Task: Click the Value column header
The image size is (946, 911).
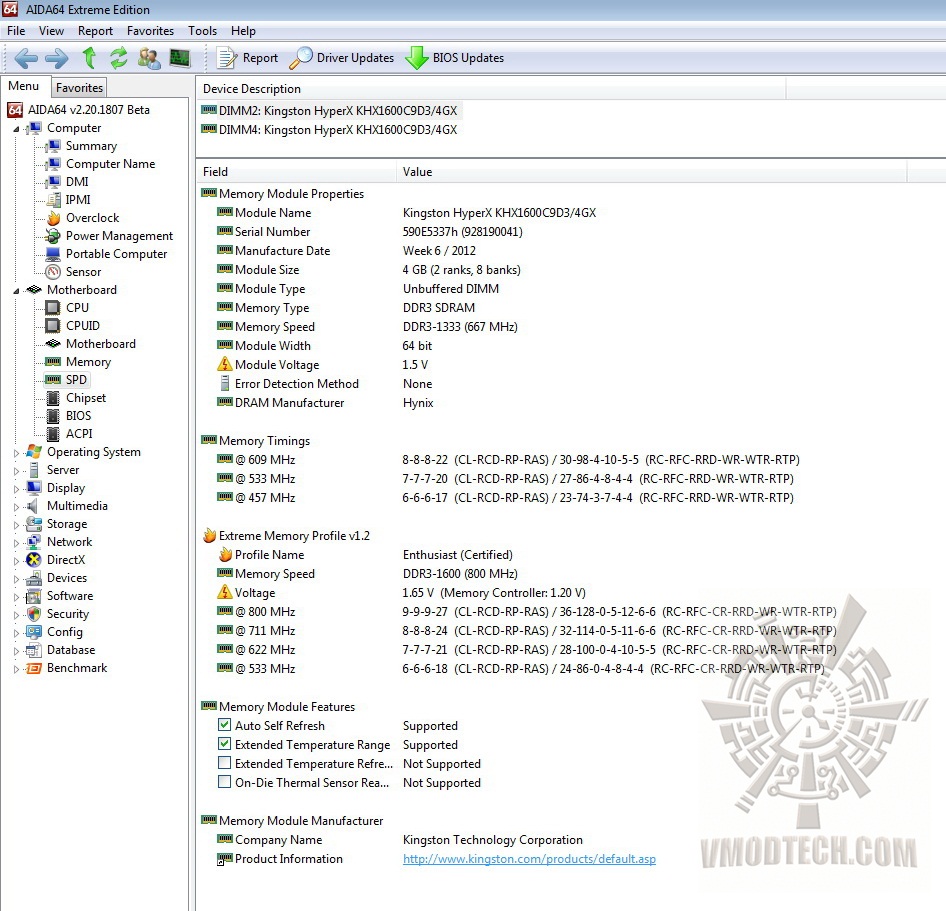Action: [652, 171]
